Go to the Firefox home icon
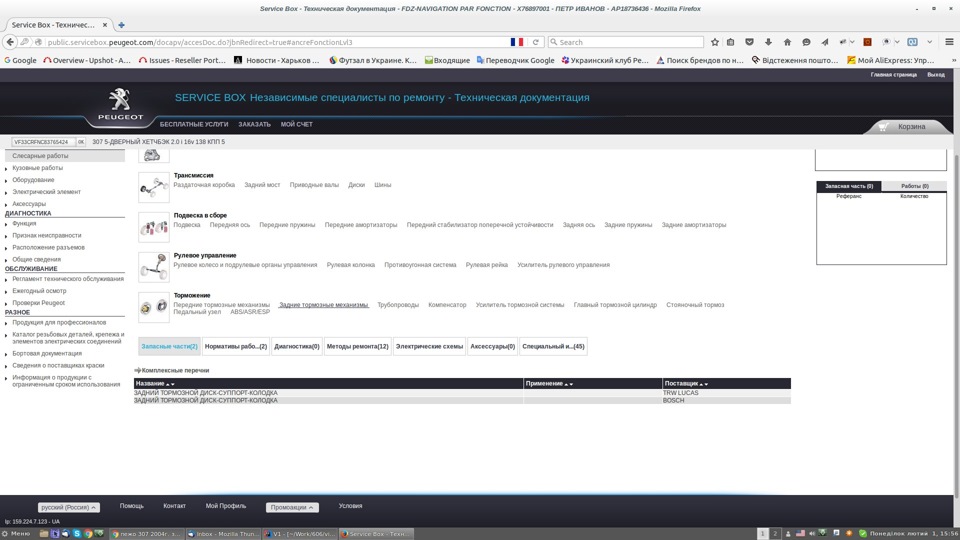 [787, 42]
